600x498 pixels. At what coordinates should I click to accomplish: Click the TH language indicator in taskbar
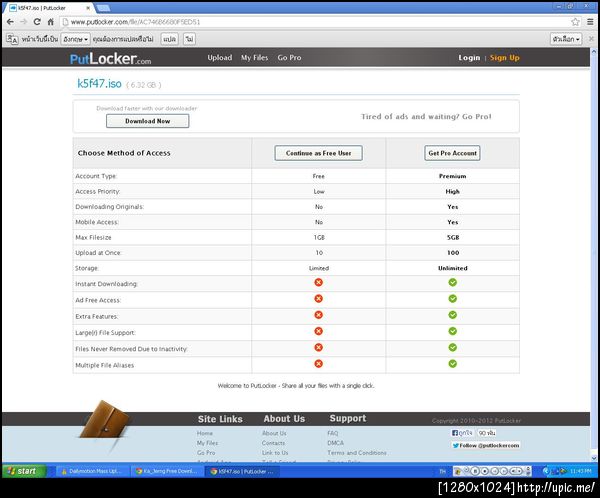point(443,471)
